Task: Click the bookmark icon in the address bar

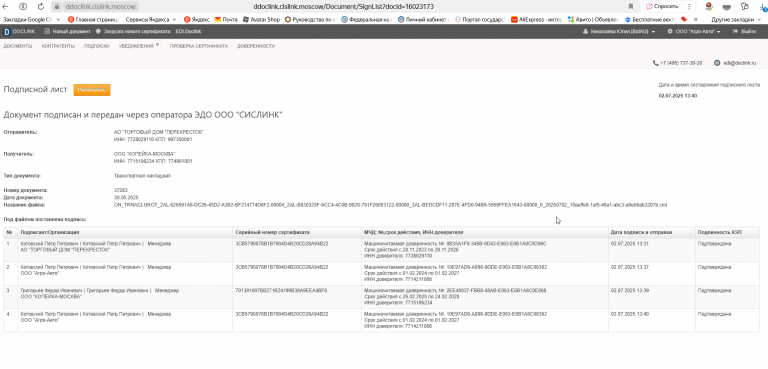Action: (630, 6)
